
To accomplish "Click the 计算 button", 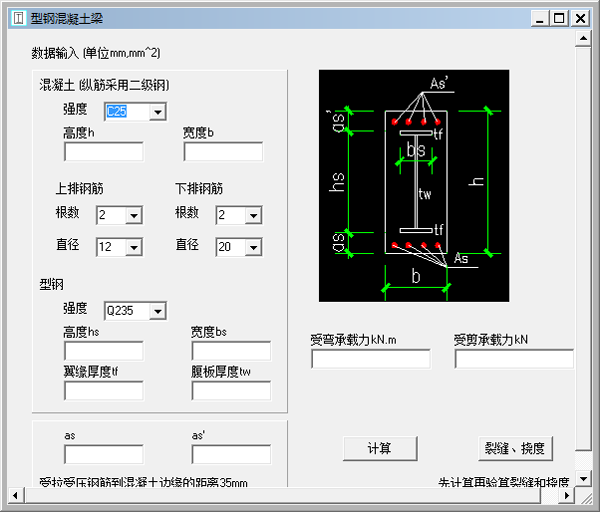I will click(380, 448).
